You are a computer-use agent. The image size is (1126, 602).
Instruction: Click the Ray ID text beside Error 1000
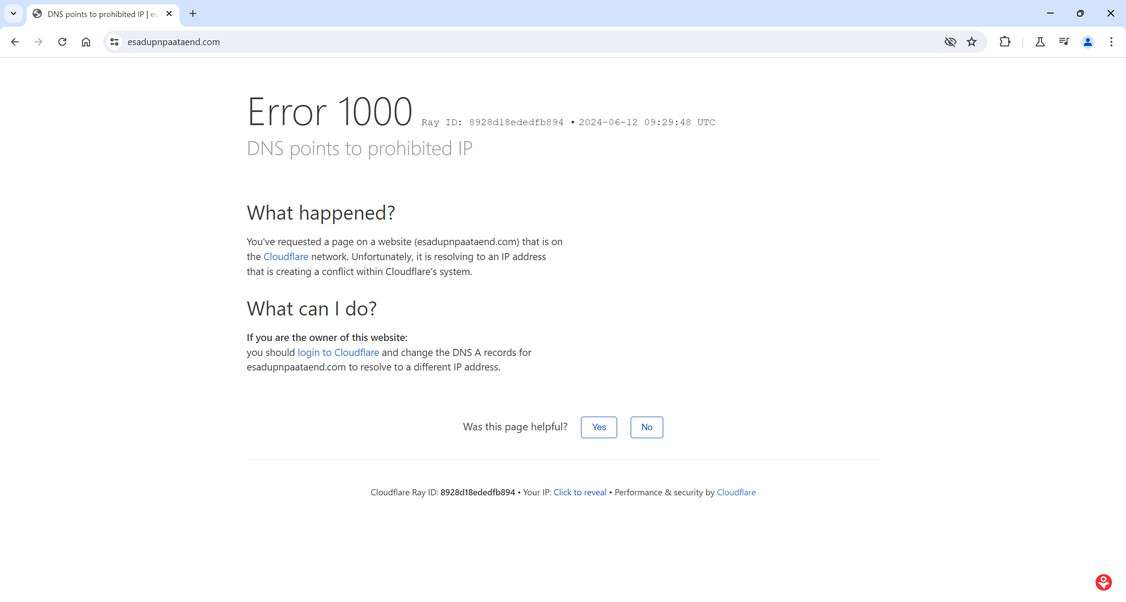[x=493, y=123]
